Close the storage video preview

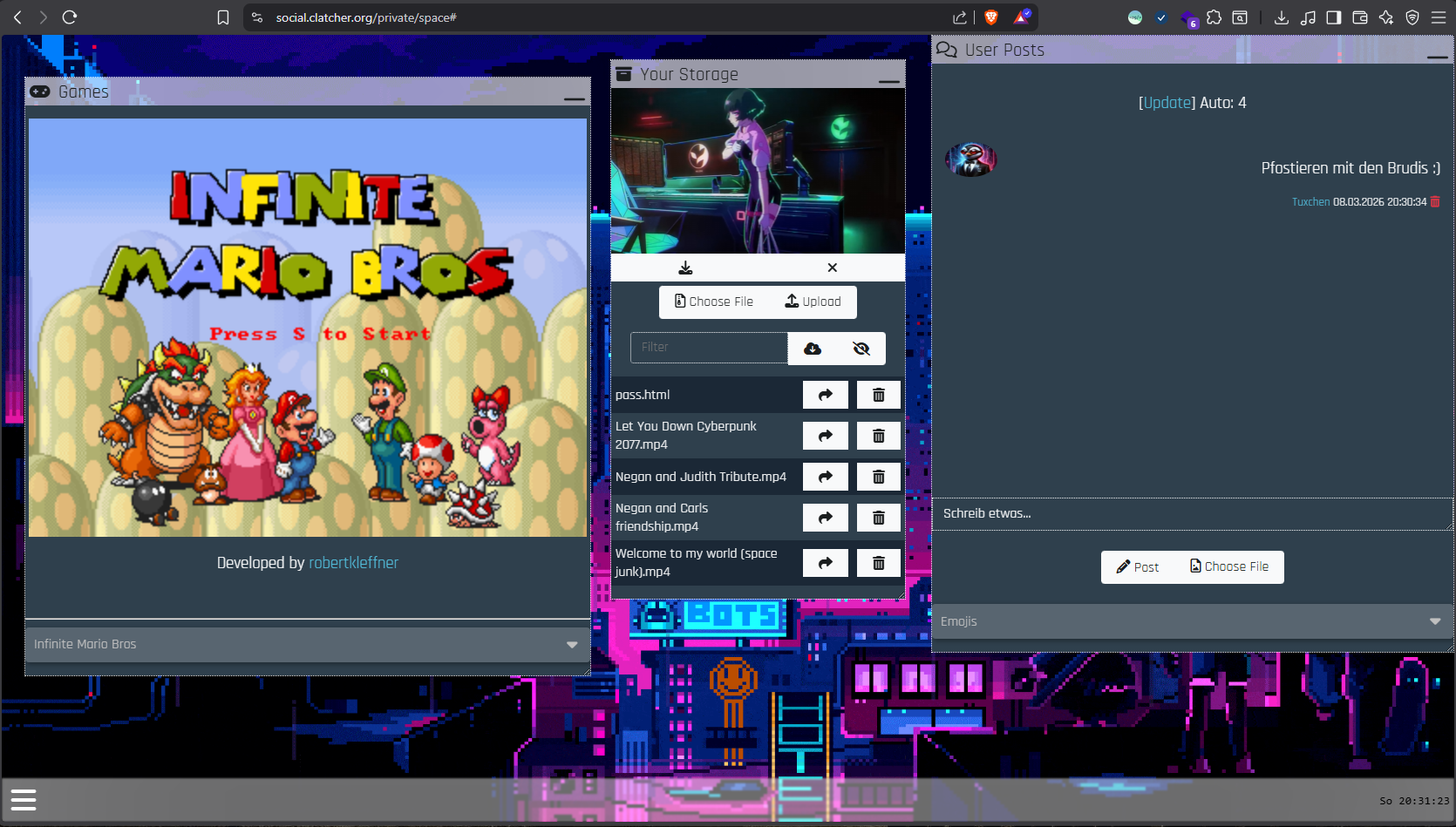pyautogui.click(x=833, y=268)
